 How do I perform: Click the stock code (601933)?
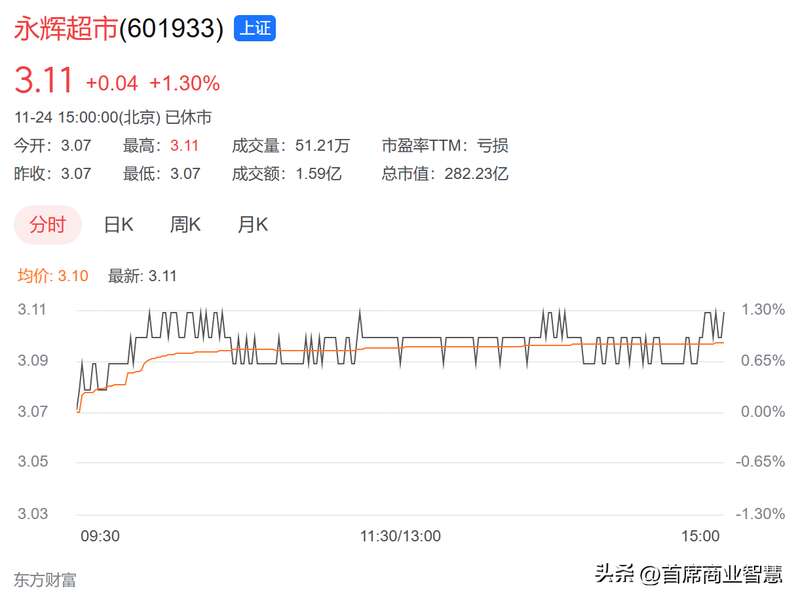(x=171, y=29)
